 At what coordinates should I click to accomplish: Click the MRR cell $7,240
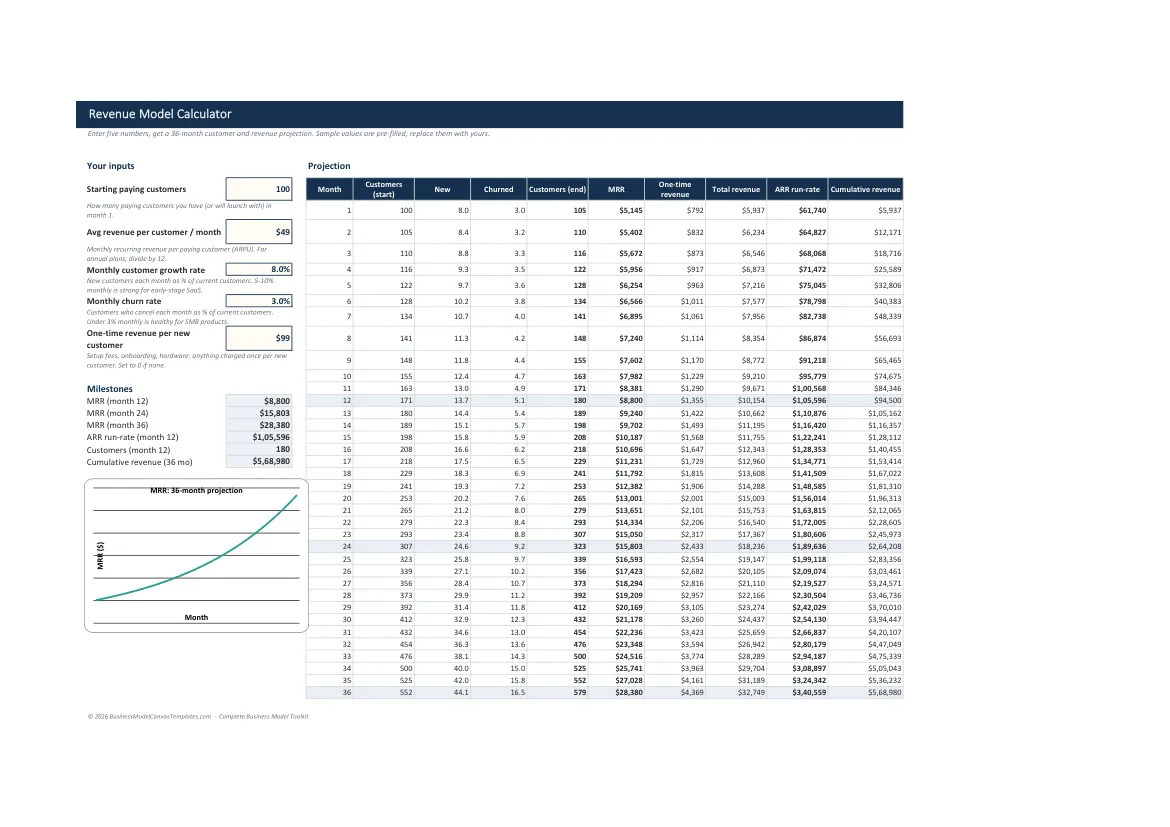tap(616, 338)
